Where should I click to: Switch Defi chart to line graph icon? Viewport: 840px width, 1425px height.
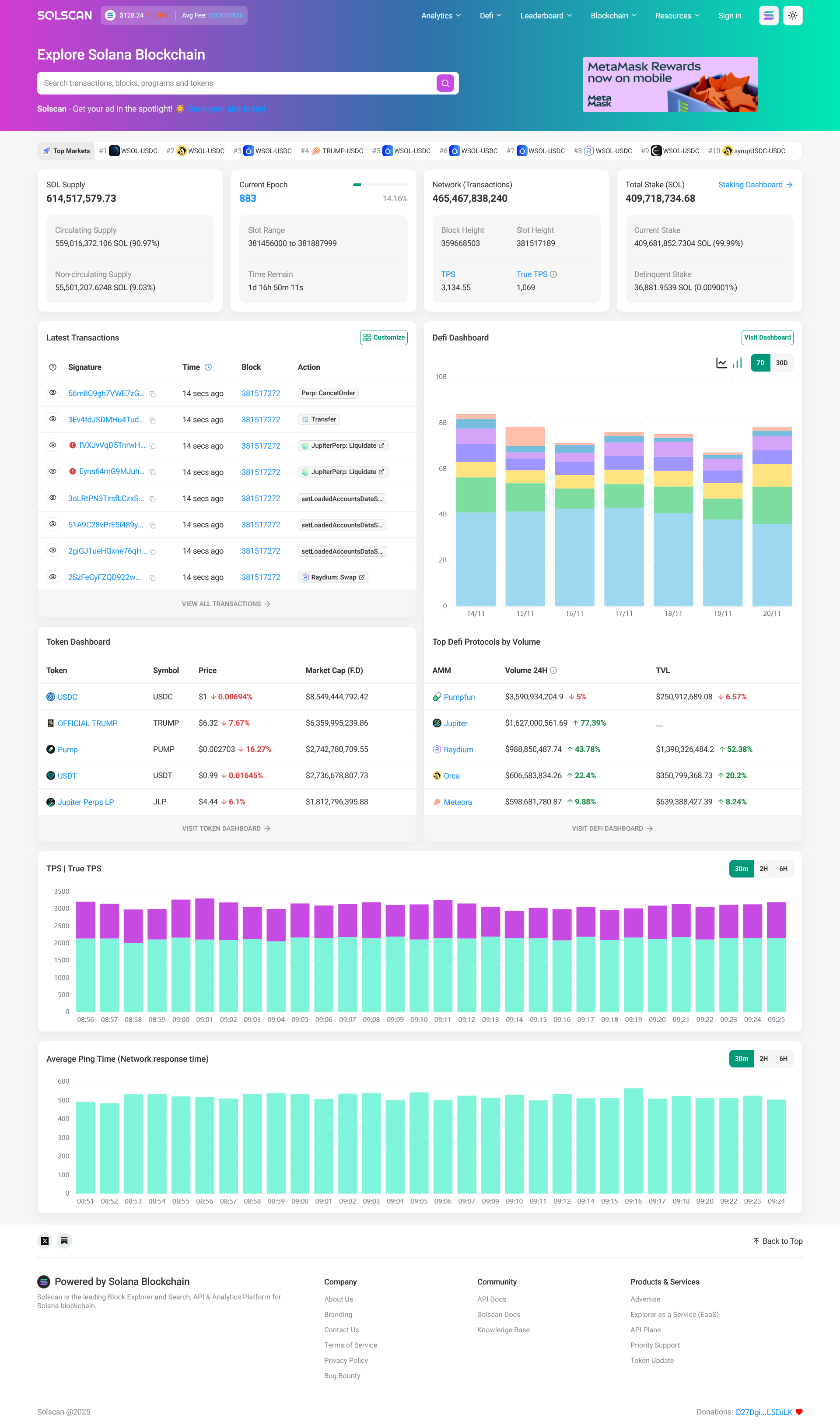point(721,363)
